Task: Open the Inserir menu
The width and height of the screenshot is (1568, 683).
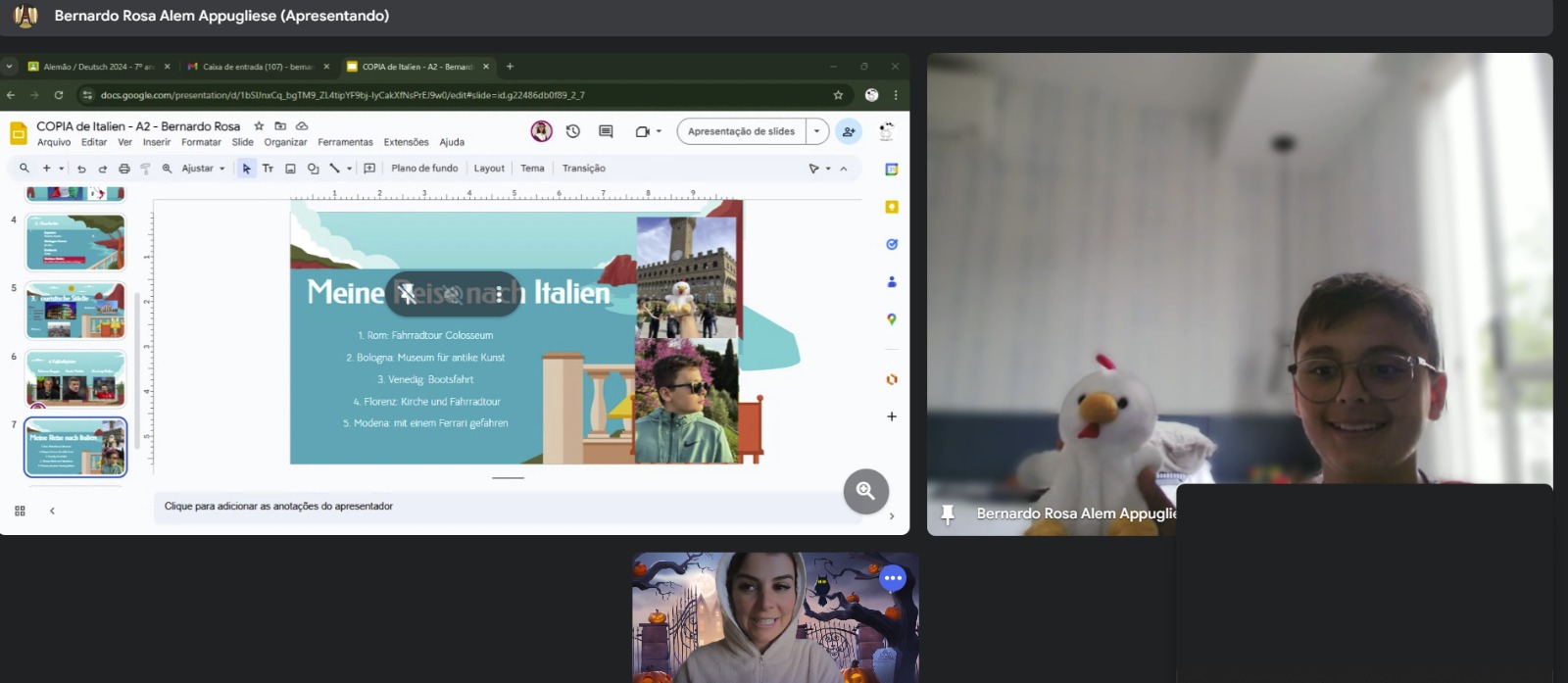Action: coord(157,142)
